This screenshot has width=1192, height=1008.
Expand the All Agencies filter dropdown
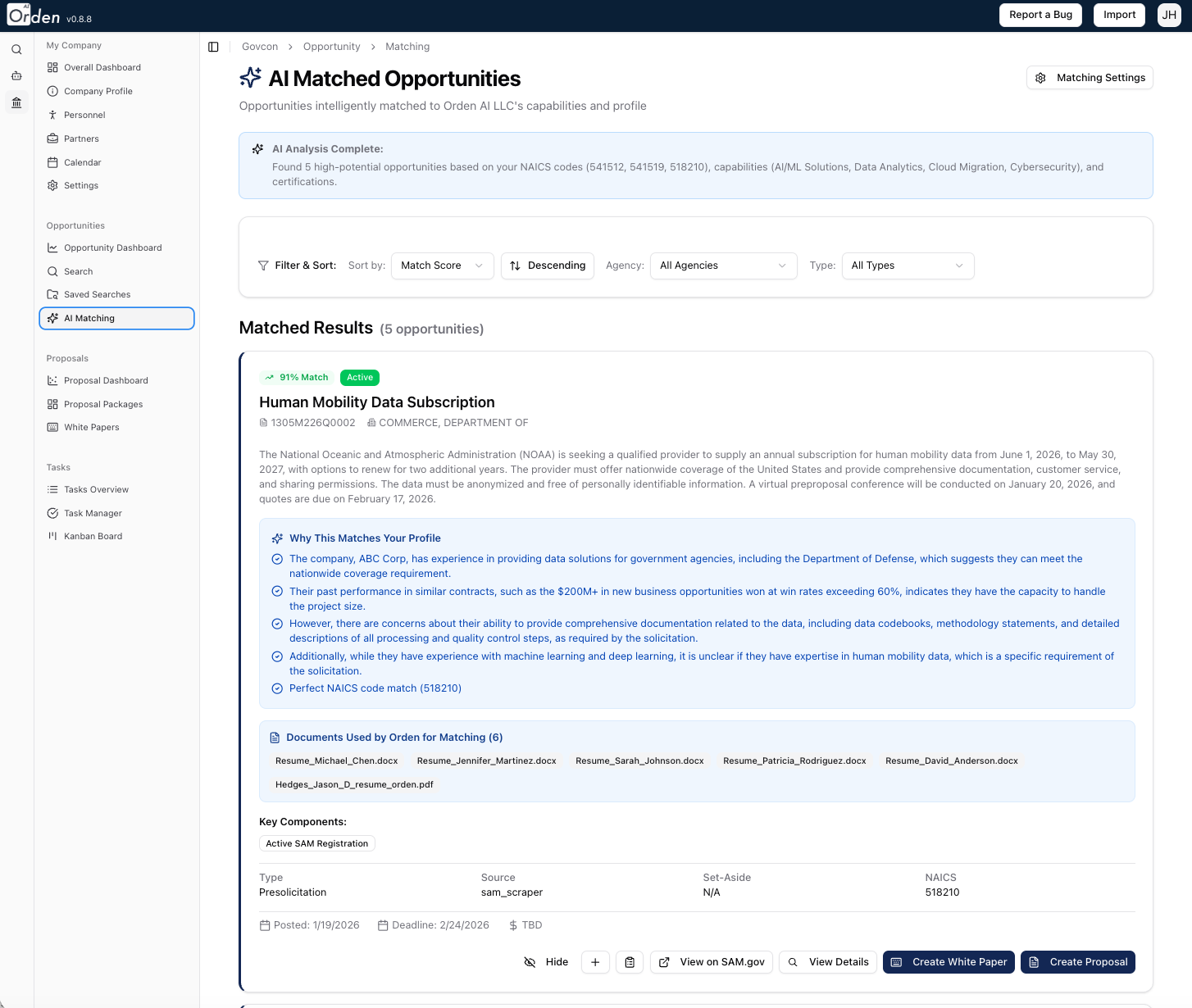coord(723,266)
